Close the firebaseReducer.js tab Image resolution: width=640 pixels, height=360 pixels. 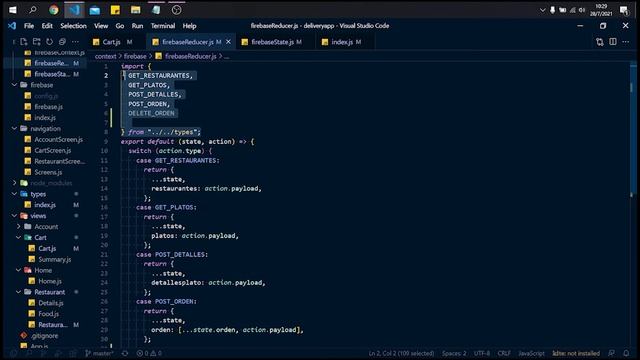[x=228, y=42]
